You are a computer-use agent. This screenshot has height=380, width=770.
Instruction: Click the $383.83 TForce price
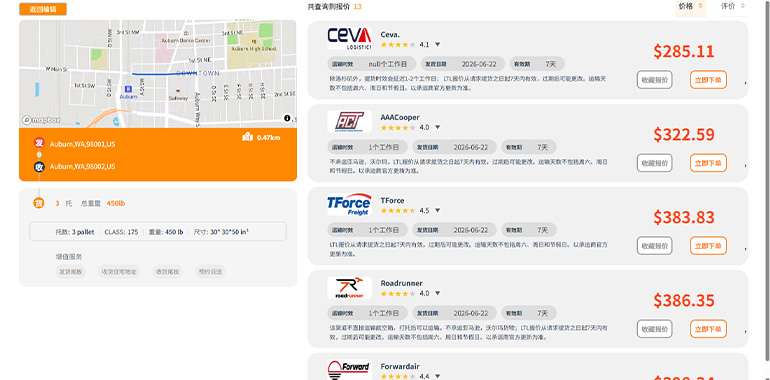click(684, 217)
